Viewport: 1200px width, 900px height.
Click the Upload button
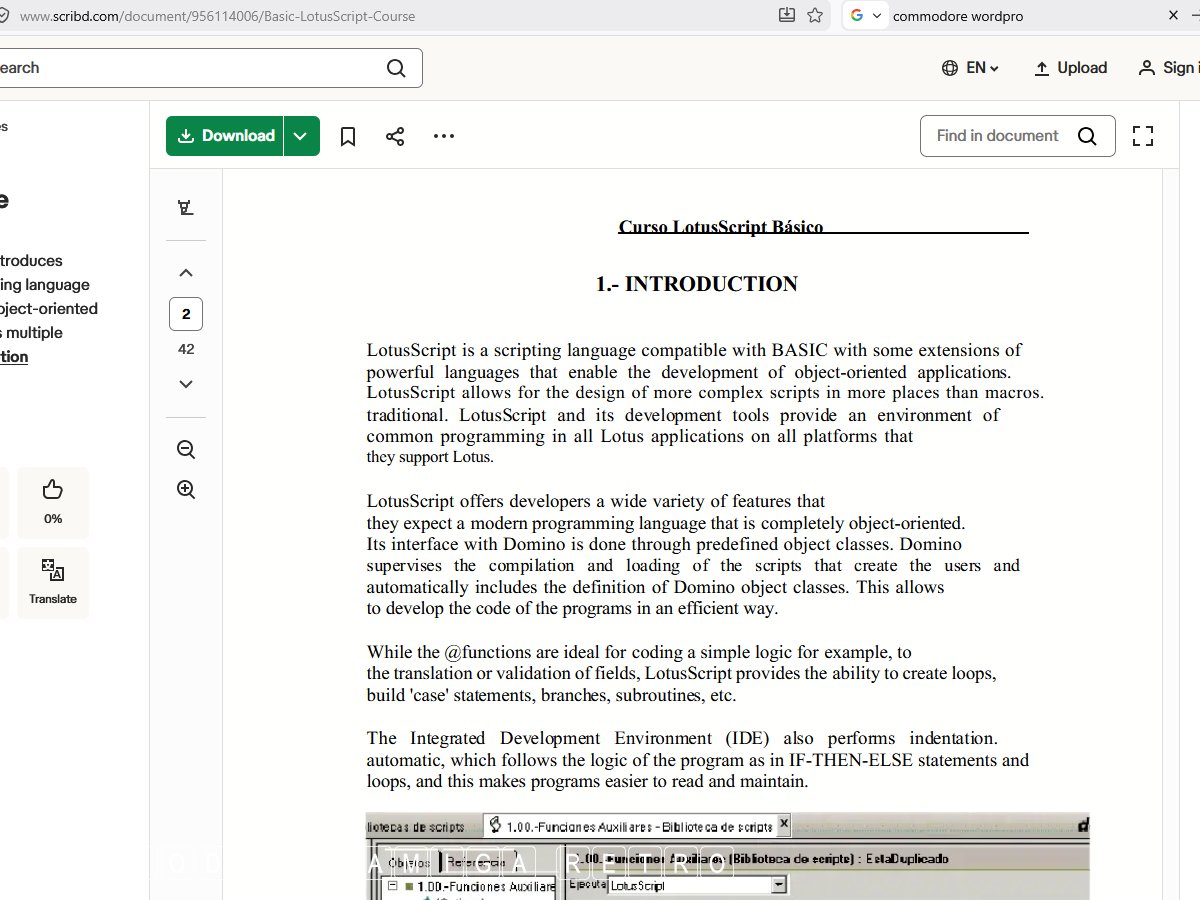pyautogui.click(x=1070, y=68)
